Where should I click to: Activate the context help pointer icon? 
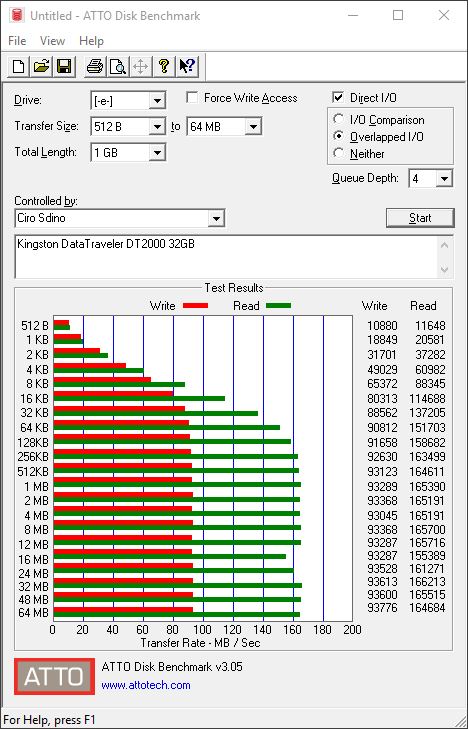[x=188, y=66]
